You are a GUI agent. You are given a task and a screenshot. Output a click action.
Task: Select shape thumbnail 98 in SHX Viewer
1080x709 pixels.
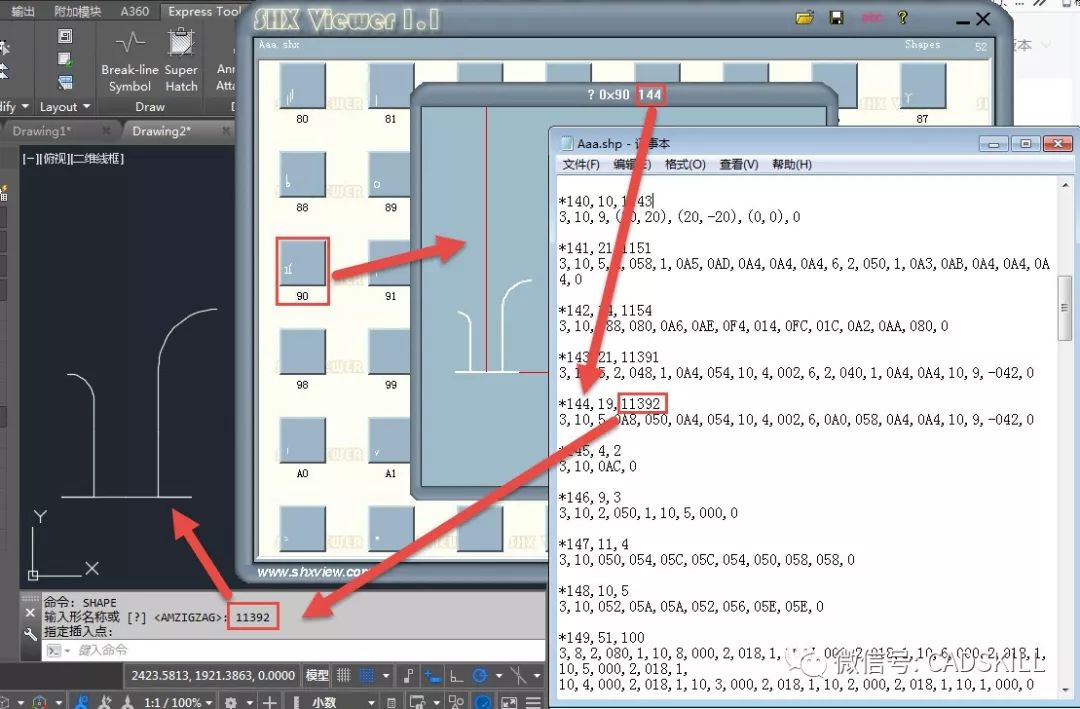click(x=302, y=351)
